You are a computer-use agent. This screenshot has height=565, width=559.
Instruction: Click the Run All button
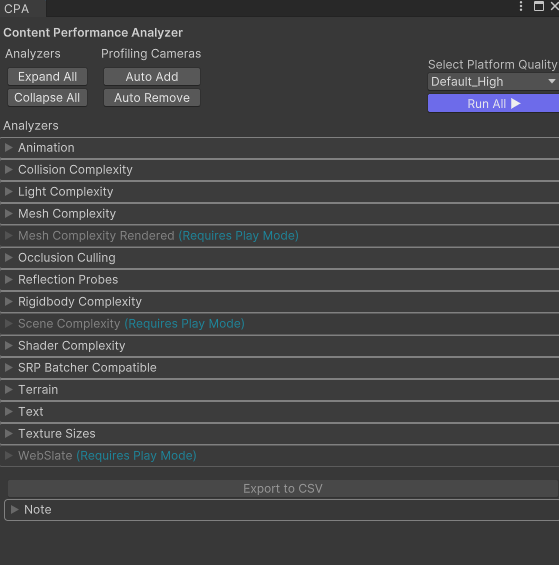click(493, 103)
